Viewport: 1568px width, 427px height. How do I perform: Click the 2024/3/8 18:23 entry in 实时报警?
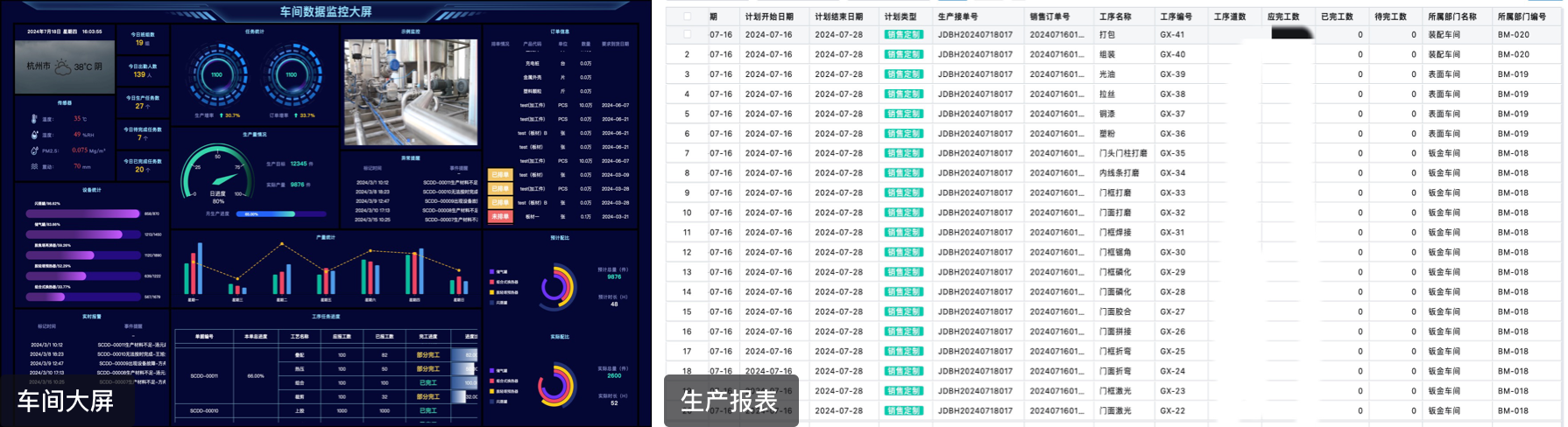[x=47, y=353]
